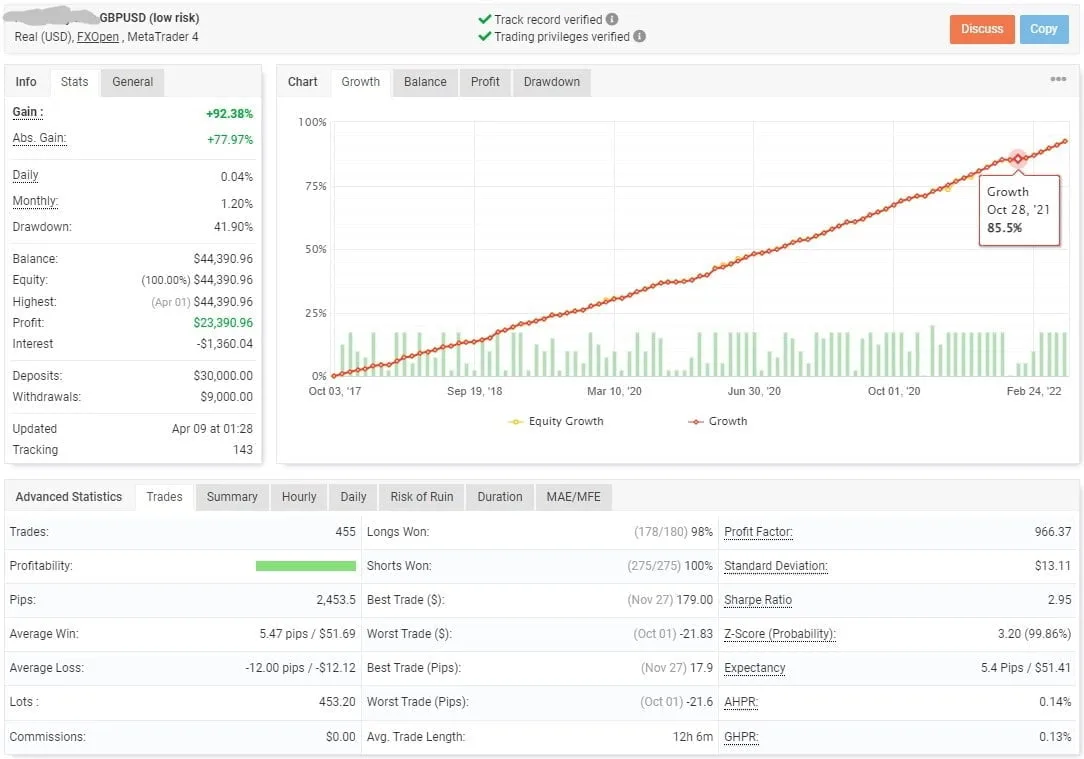The width and height of the screenshot is (1084, 759).
Task: Select the Stats tab
Action: coord(74,81)
